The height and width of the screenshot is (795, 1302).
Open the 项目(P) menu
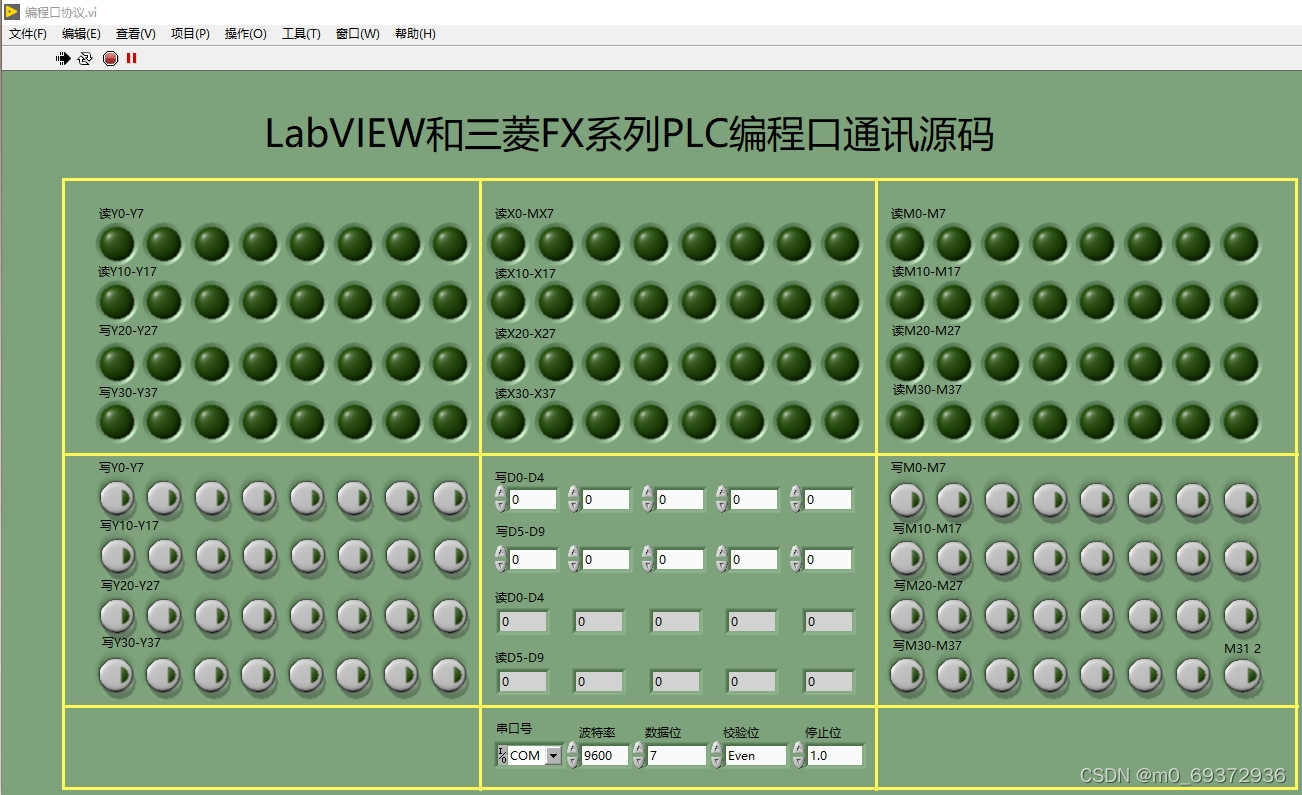pyautogui.click(x=190, y=33)
